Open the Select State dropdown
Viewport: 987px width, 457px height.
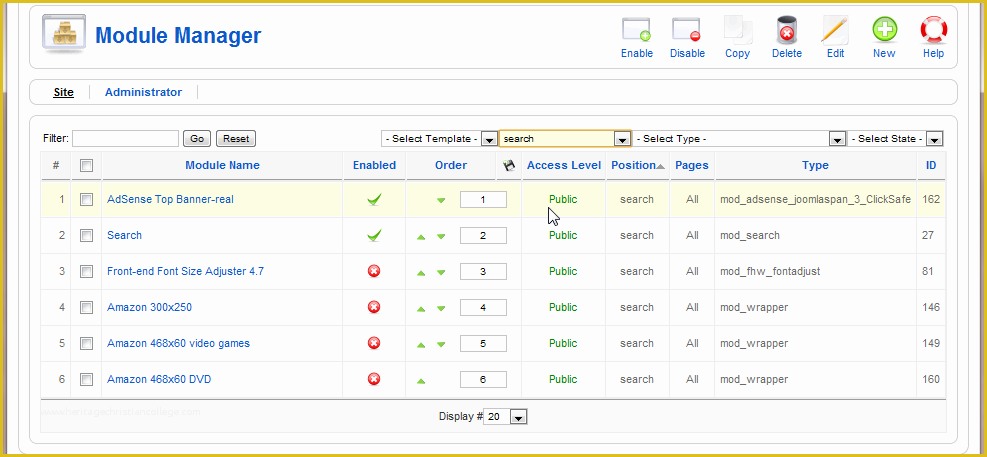[895, 138]
